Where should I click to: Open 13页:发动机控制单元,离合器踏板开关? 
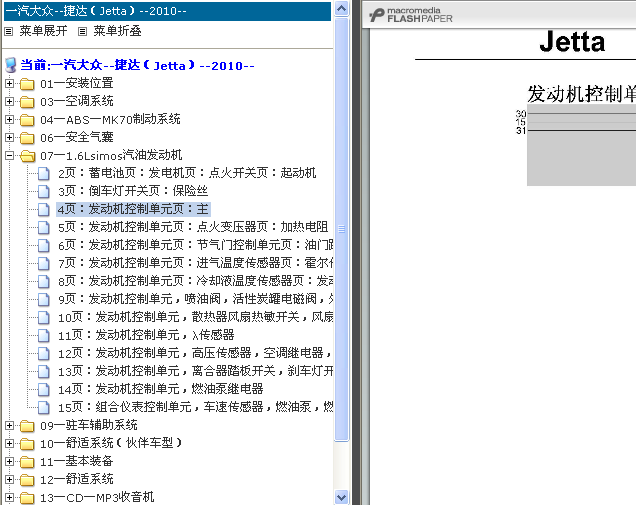click(x=196, y=371)
